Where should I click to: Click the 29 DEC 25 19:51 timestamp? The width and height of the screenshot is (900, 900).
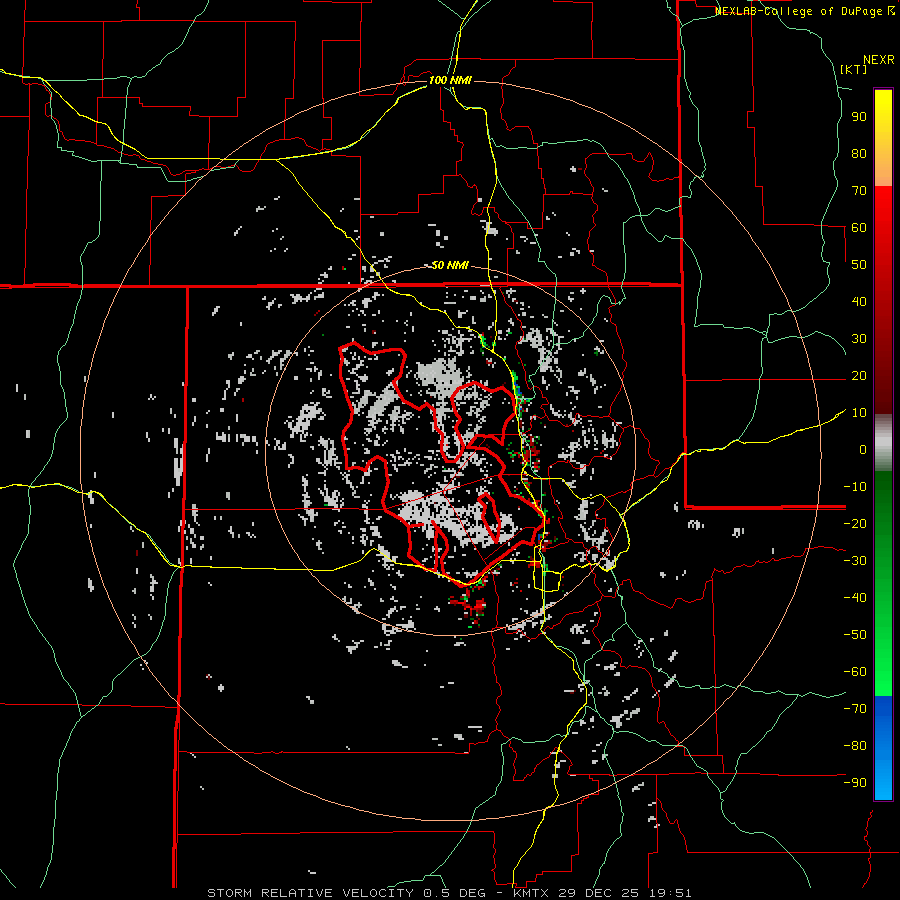pyautogui.click(x=627, y=892)
